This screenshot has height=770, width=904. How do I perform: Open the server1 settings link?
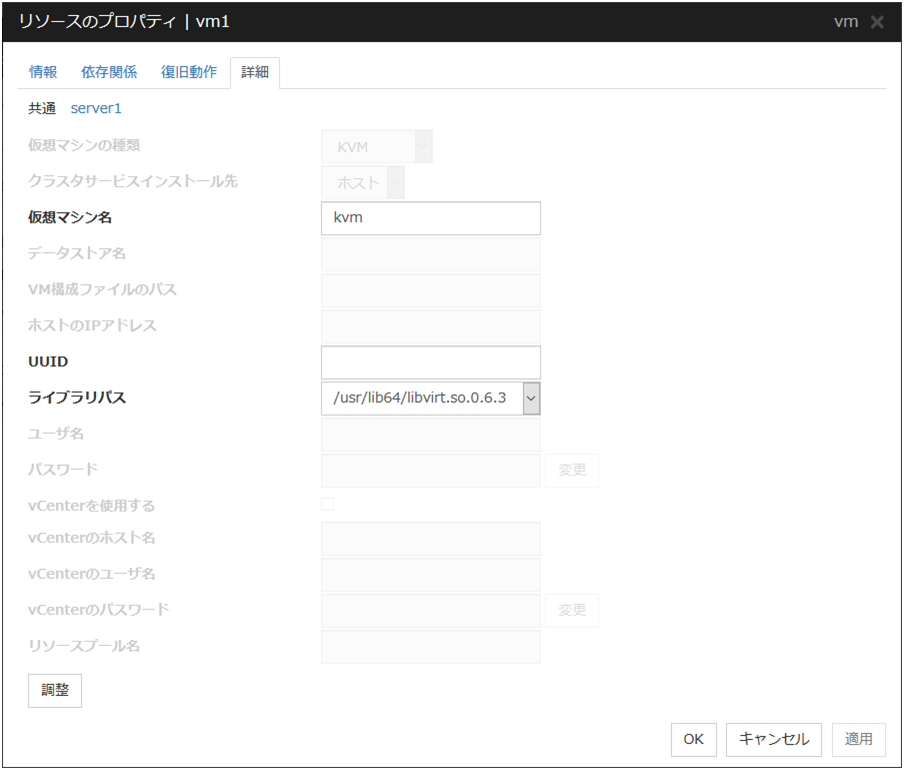tap(96, 108)
